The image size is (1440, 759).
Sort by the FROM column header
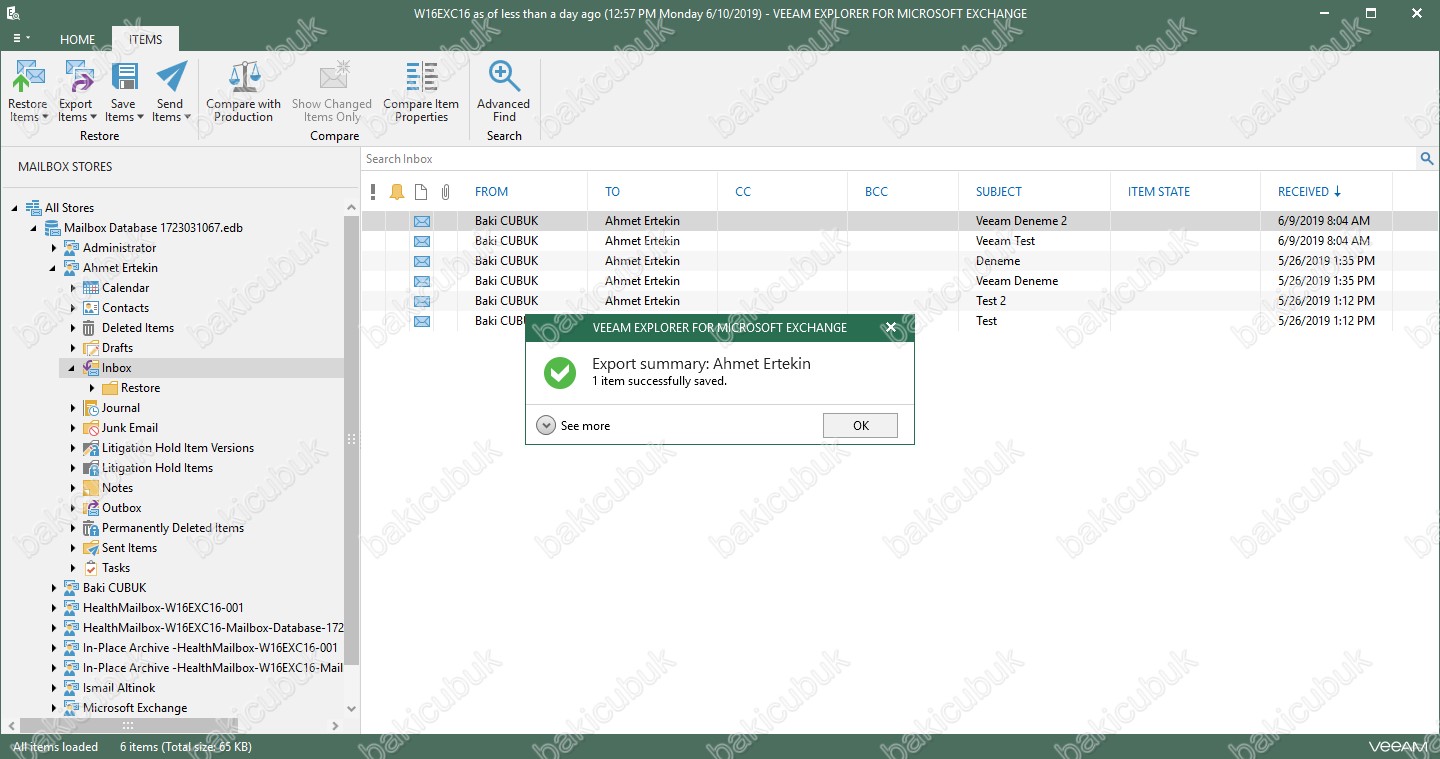491,192
